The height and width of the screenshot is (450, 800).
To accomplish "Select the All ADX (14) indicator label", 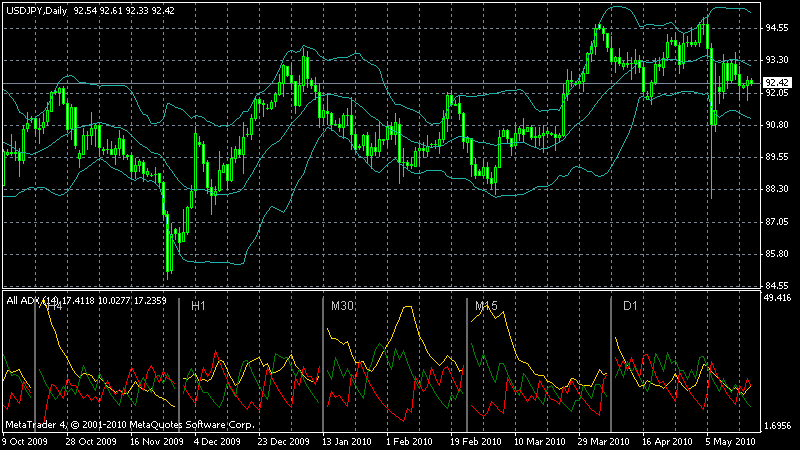I will (32, 301).
